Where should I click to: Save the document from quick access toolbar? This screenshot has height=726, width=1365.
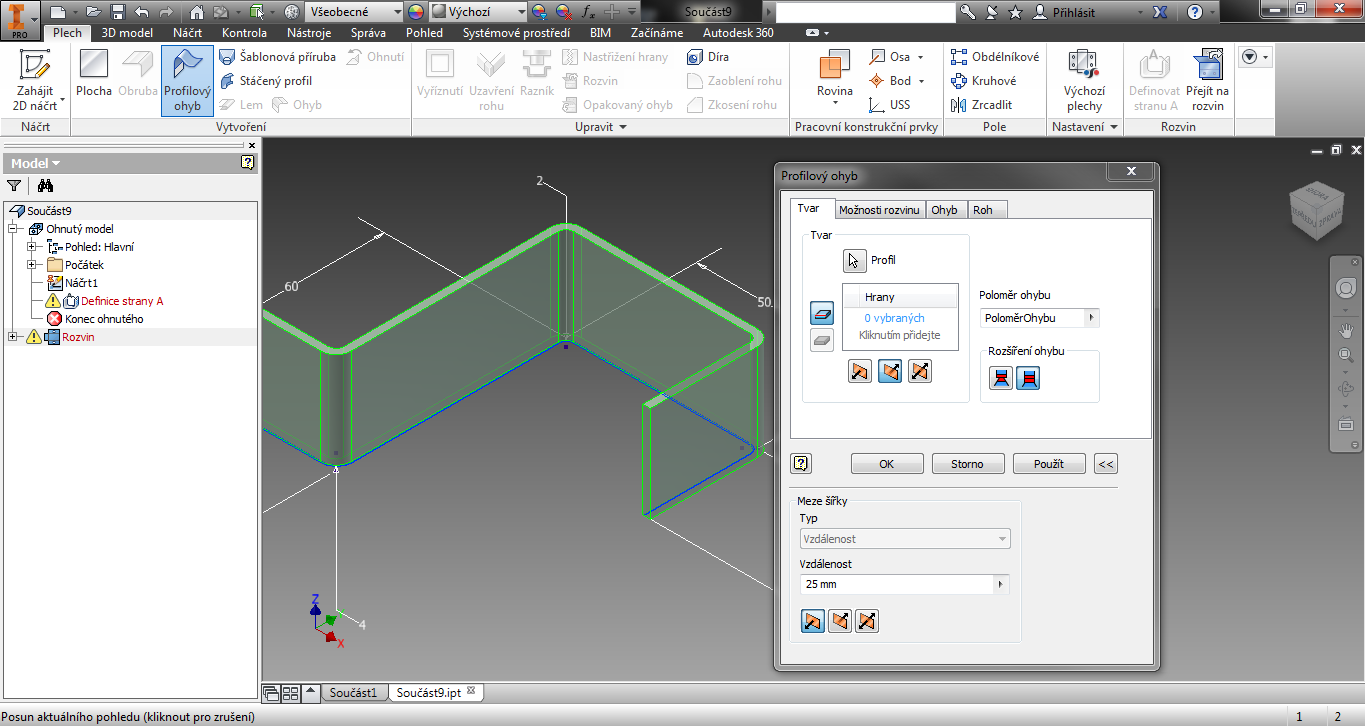coord(118,12)
